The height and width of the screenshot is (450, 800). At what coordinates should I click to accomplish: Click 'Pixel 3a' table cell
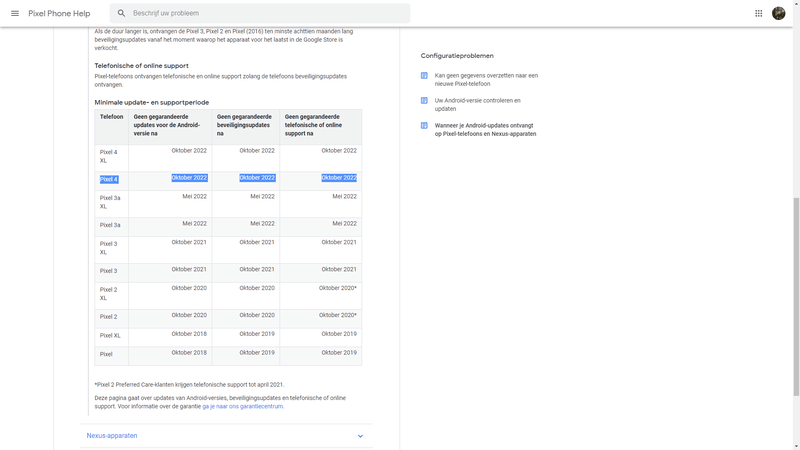110,225
